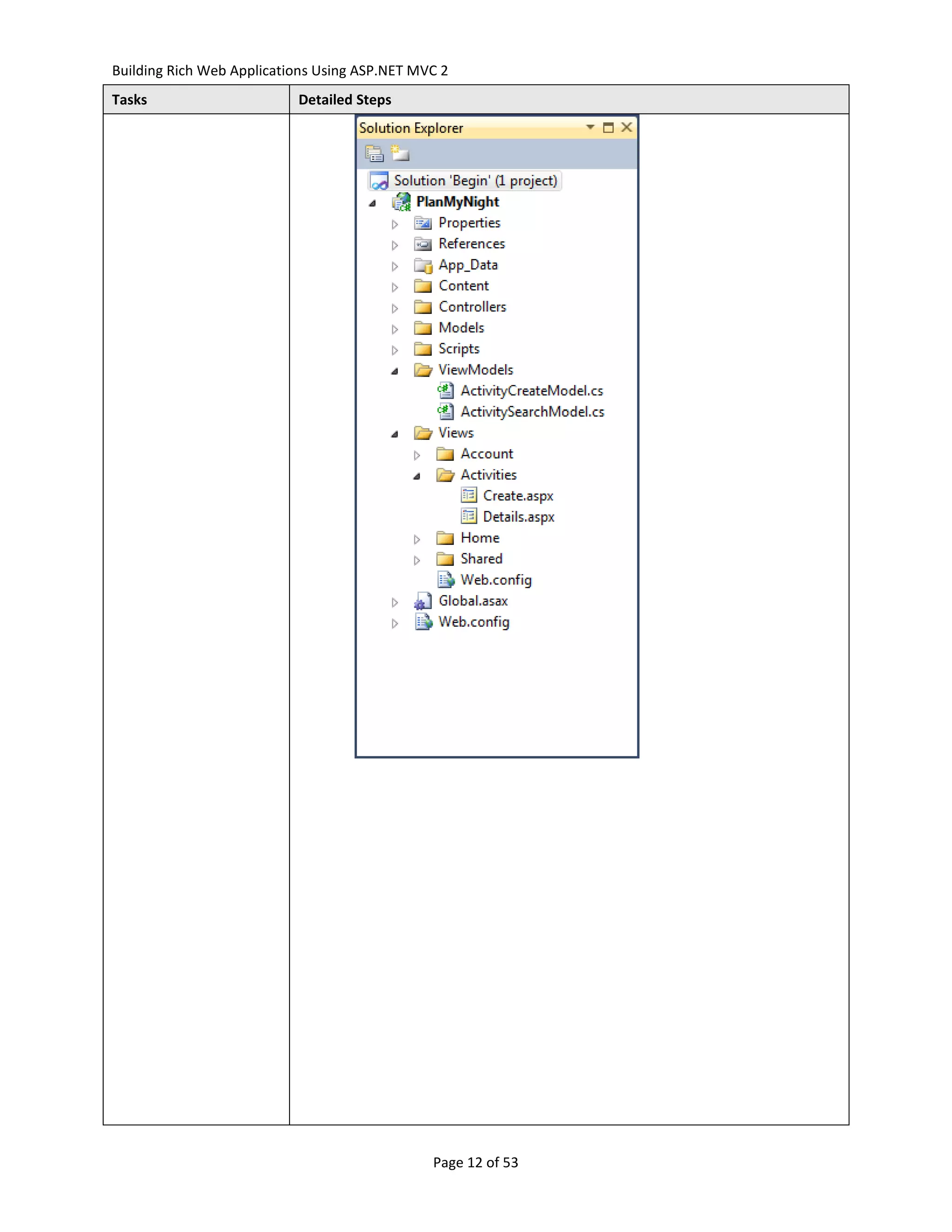Collapse the Views folder
Viewport: 952px width, 1232px height.
click(395, 434)
